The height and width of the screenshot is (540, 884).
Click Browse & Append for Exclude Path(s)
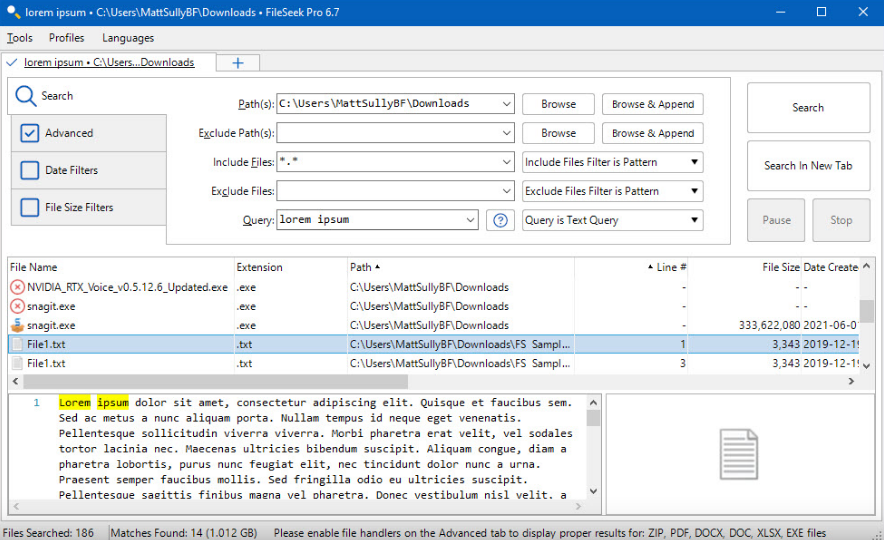(x=653, y=133)
